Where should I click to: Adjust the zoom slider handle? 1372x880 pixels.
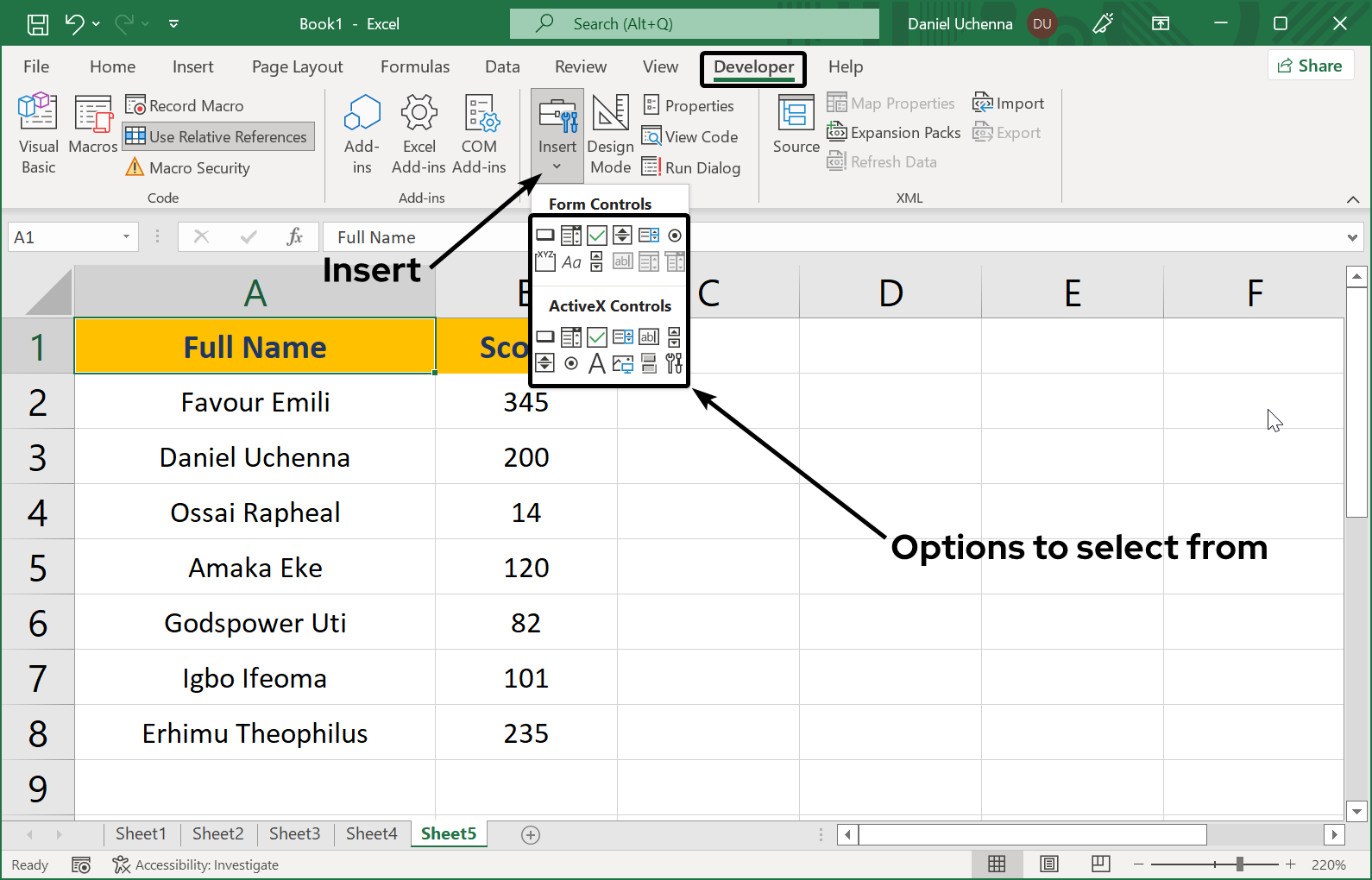(x=1239, y=864)
